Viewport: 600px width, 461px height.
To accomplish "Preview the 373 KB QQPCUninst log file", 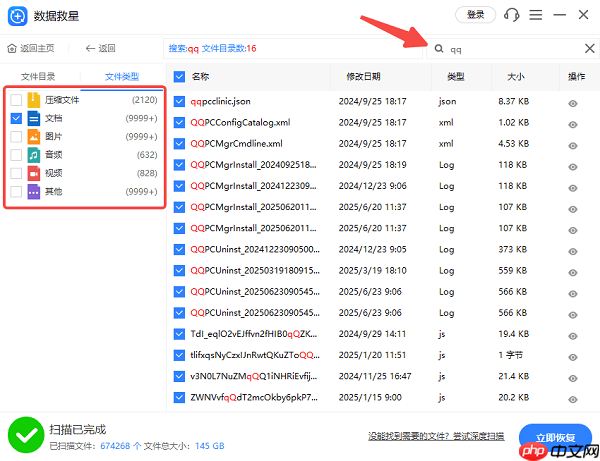I will click(572, 252).
